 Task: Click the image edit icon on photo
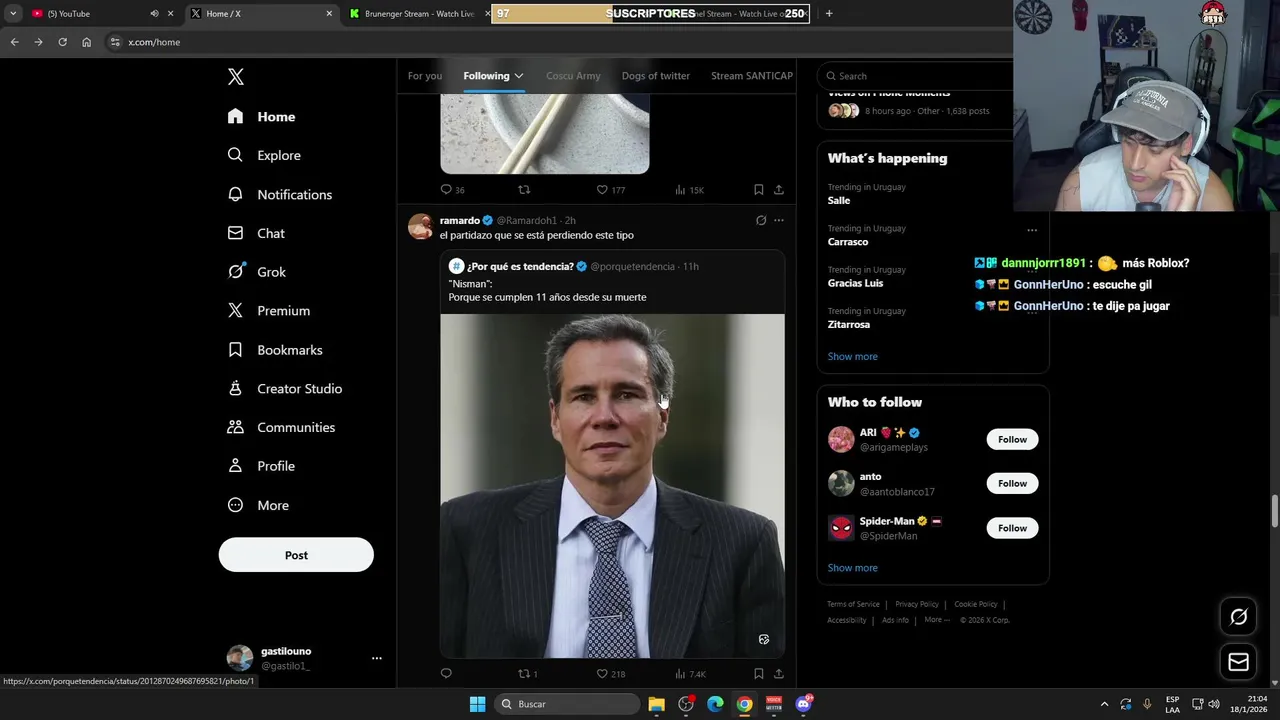(x=764, y=640)
